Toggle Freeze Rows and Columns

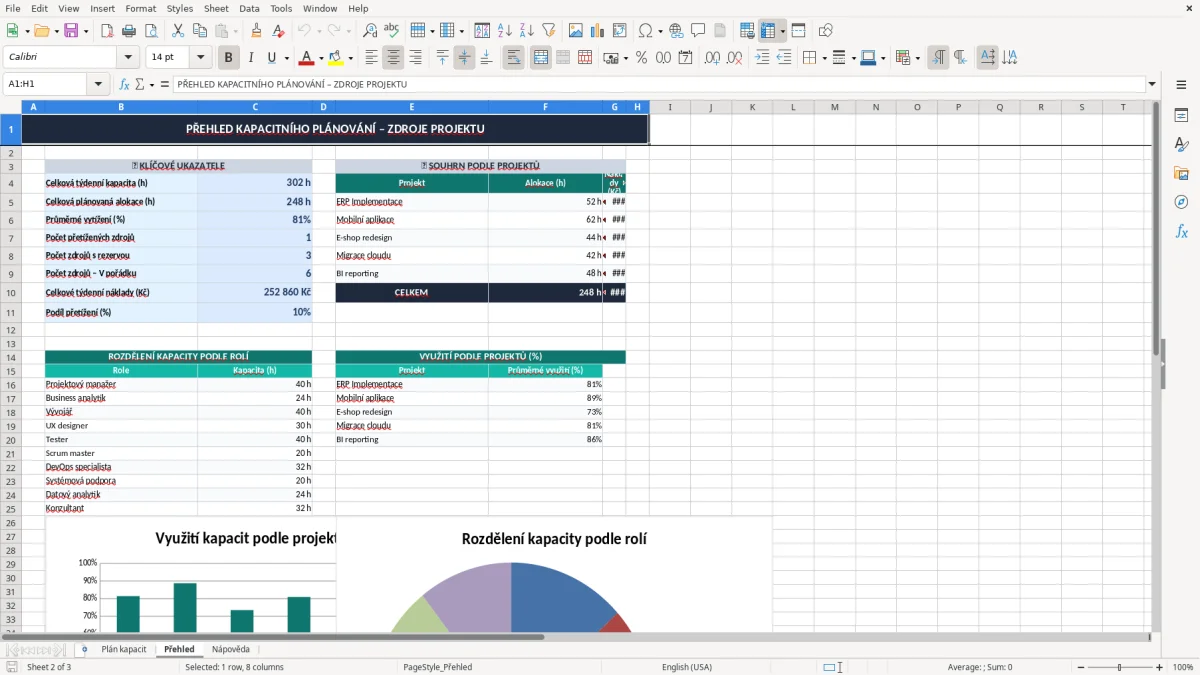768,31
